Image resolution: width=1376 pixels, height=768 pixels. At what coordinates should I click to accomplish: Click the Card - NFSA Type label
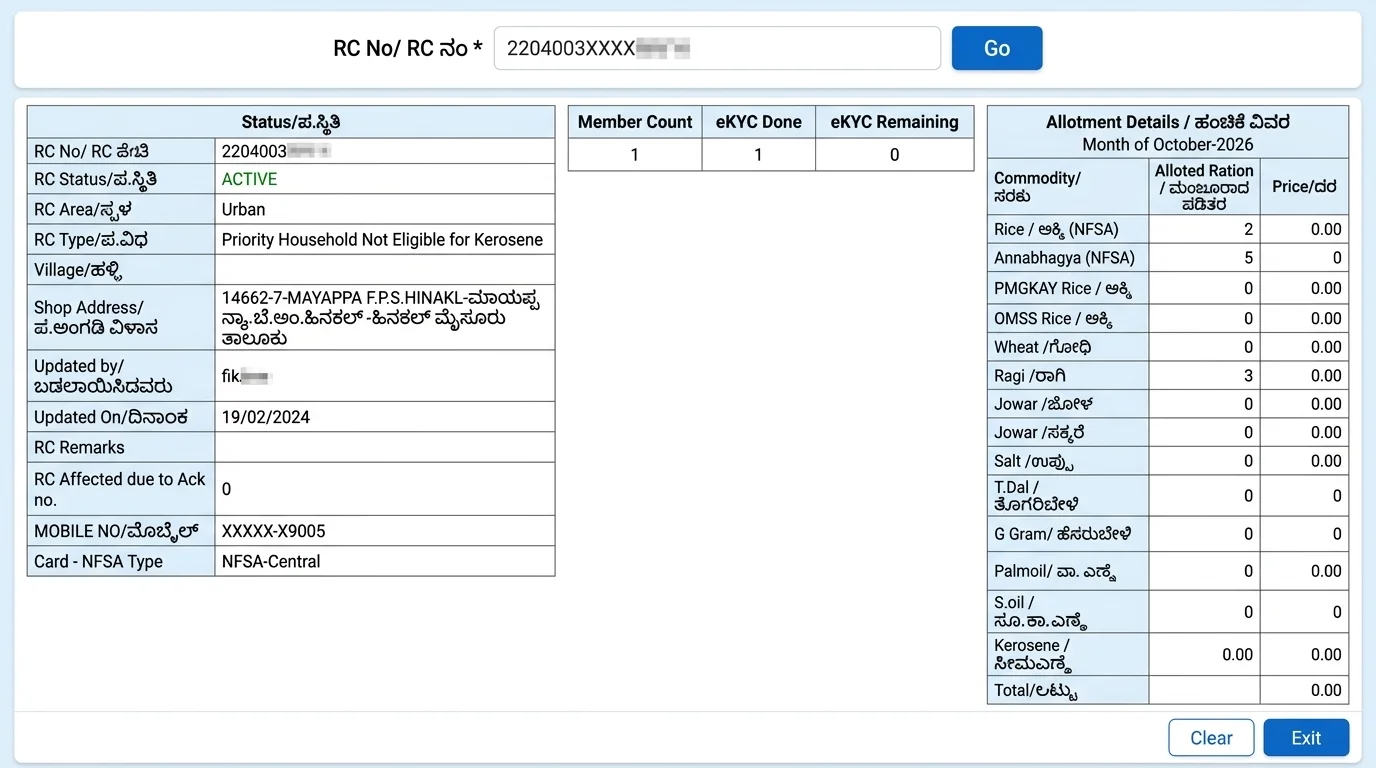(98, 561)
